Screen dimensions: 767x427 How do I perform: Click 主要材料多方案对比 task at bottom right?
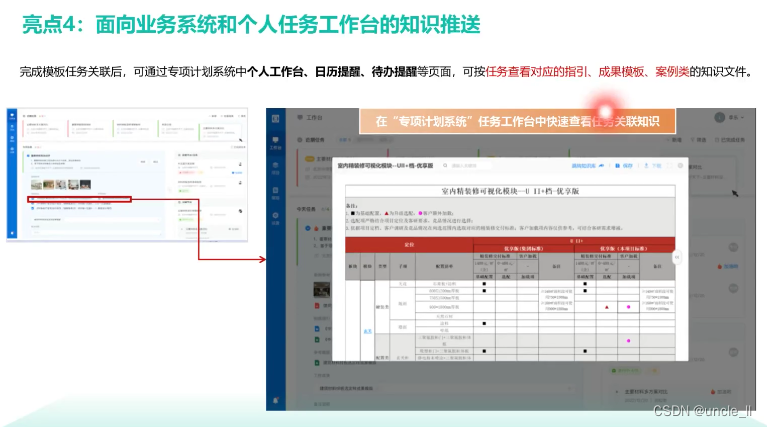pos(646,392)
